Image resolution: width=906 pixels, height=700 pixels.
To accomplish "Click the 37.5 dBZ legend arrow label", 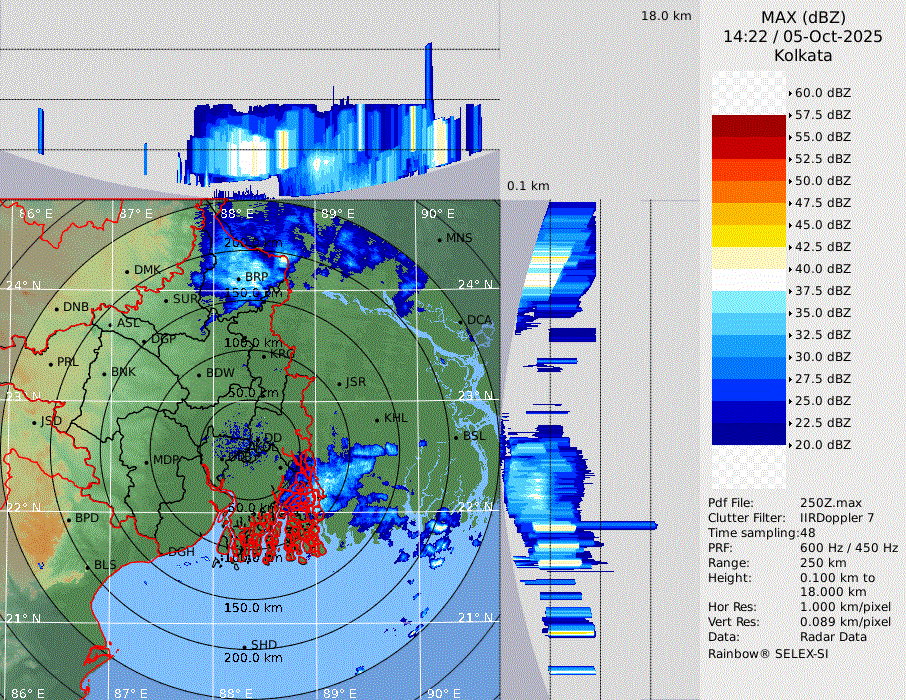I will 820,291.
